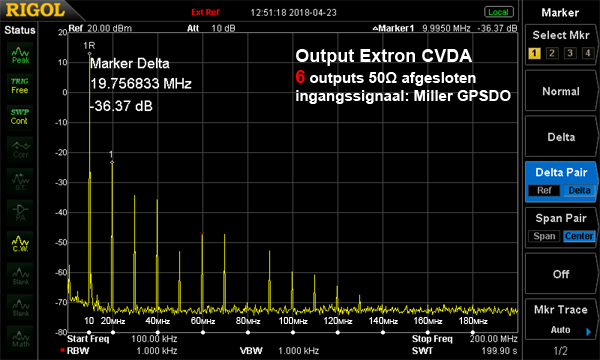The height and width of the screenshot is (360, 600).
Task: Click the 19.756833 MHz delta value
Action: tap(141, 83)
